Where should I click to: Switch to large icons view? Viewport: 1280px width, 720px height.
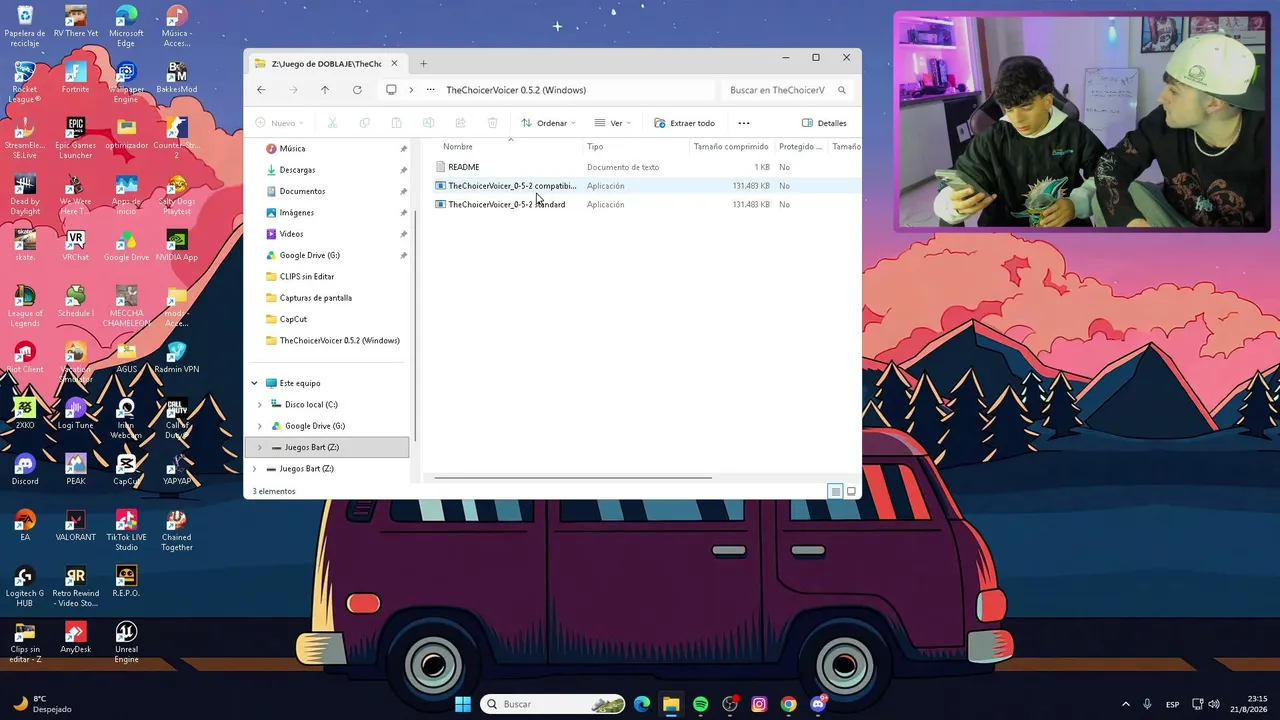pyautogui.click(x=851, y=491)
